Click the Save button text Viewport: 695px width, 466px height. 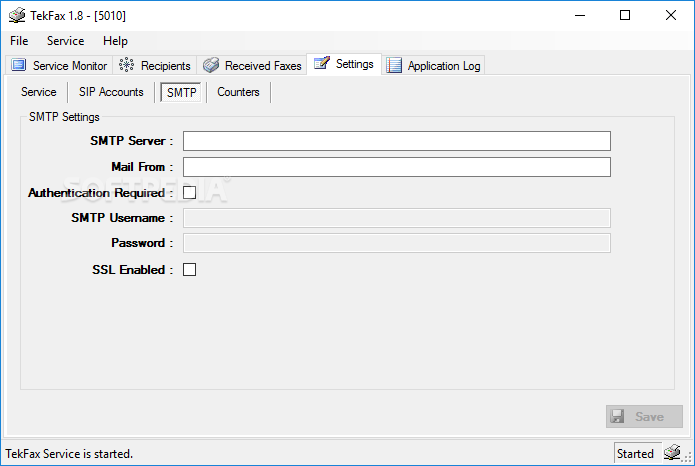[x=649, y=416]
